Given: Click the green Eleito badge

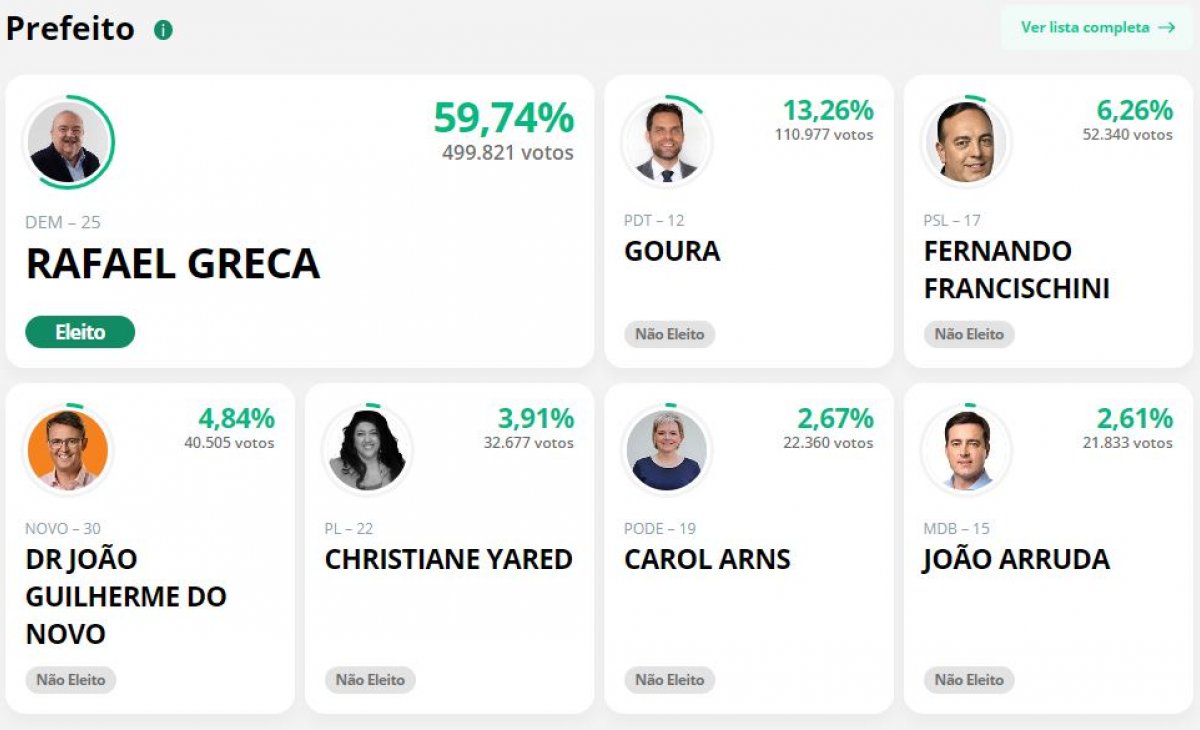Looking at the screenshot, I should pos(80,332).
